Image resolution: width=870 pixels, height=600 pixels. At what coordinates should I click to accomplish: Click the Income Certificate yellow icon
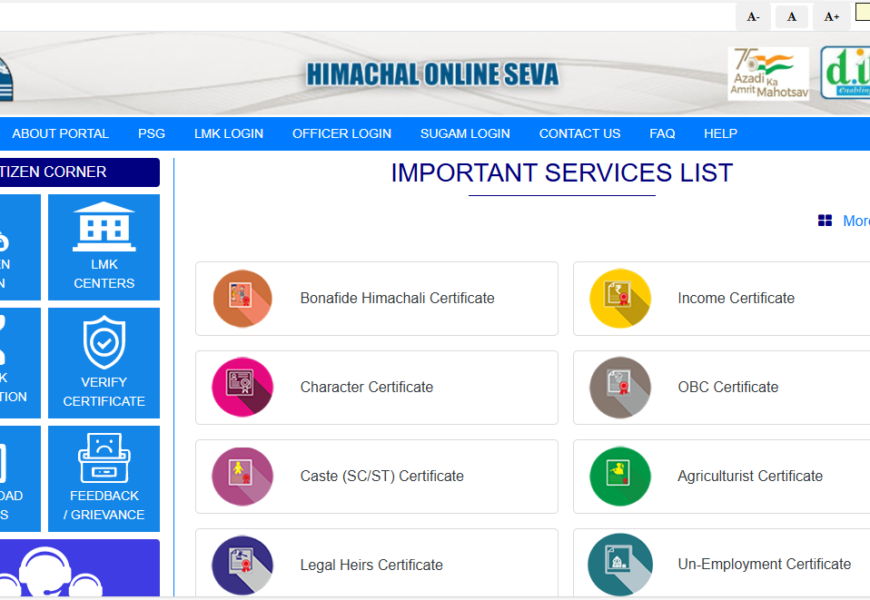pos(620,299)
